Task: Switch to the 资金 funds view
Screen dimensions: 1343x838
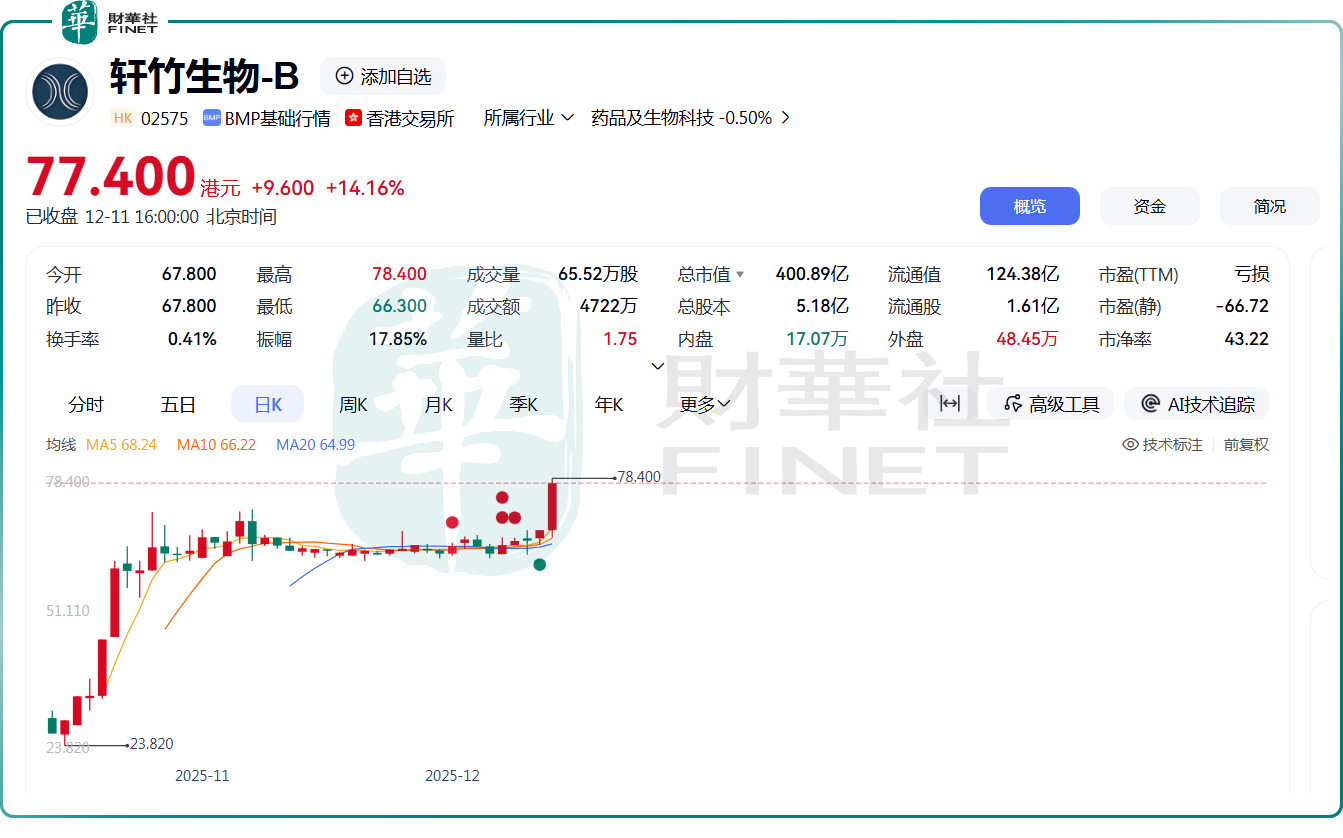Action: pos(1149,206)
